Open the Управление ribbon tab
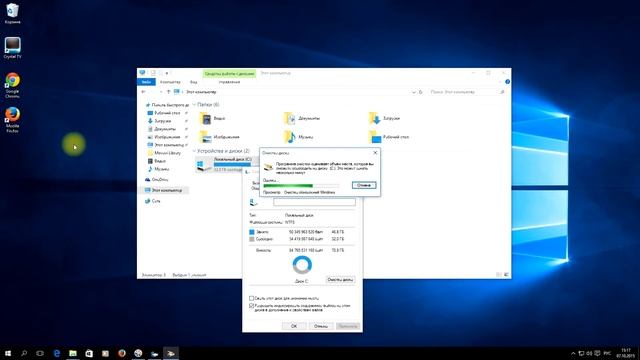Image resolution: width=640 pixels, height=360 pixels. coord(229,82)
